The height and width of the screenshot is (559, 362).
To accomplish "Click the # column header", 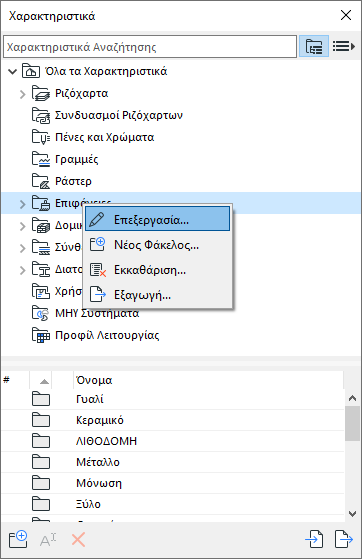I will click(x=15, y=380).
